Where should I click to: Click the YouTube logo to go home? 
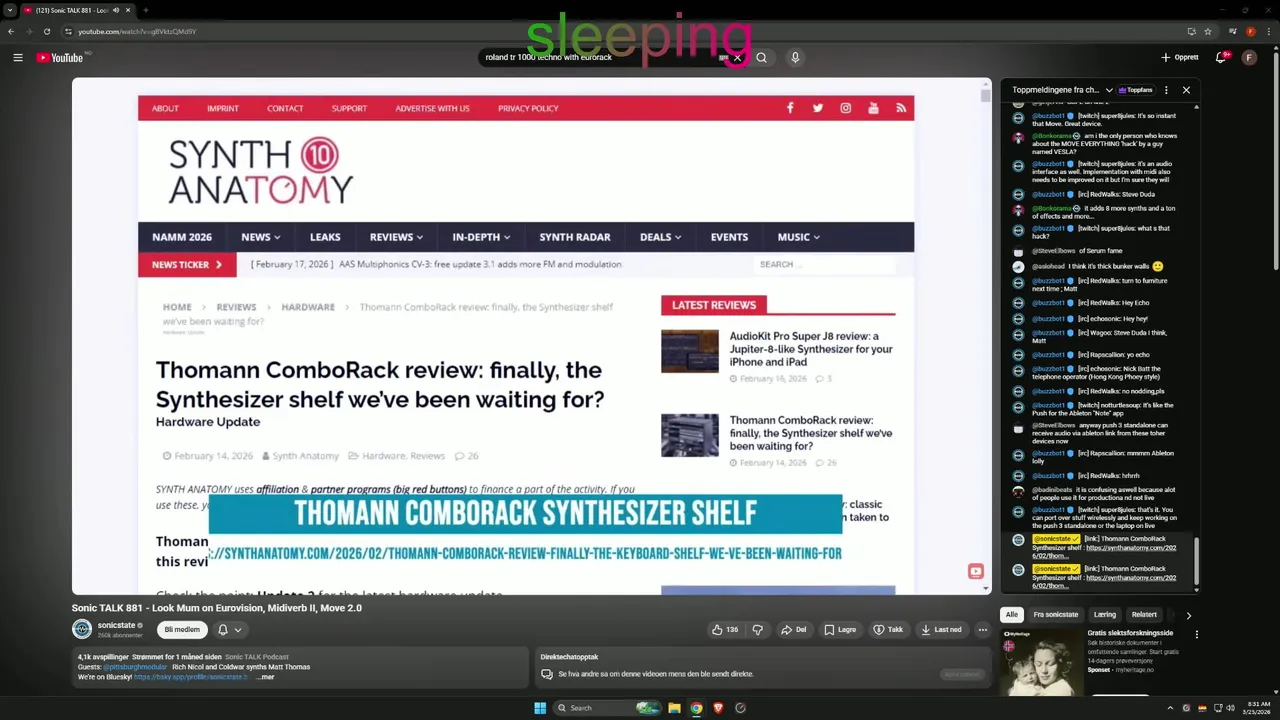pos(60,58)
